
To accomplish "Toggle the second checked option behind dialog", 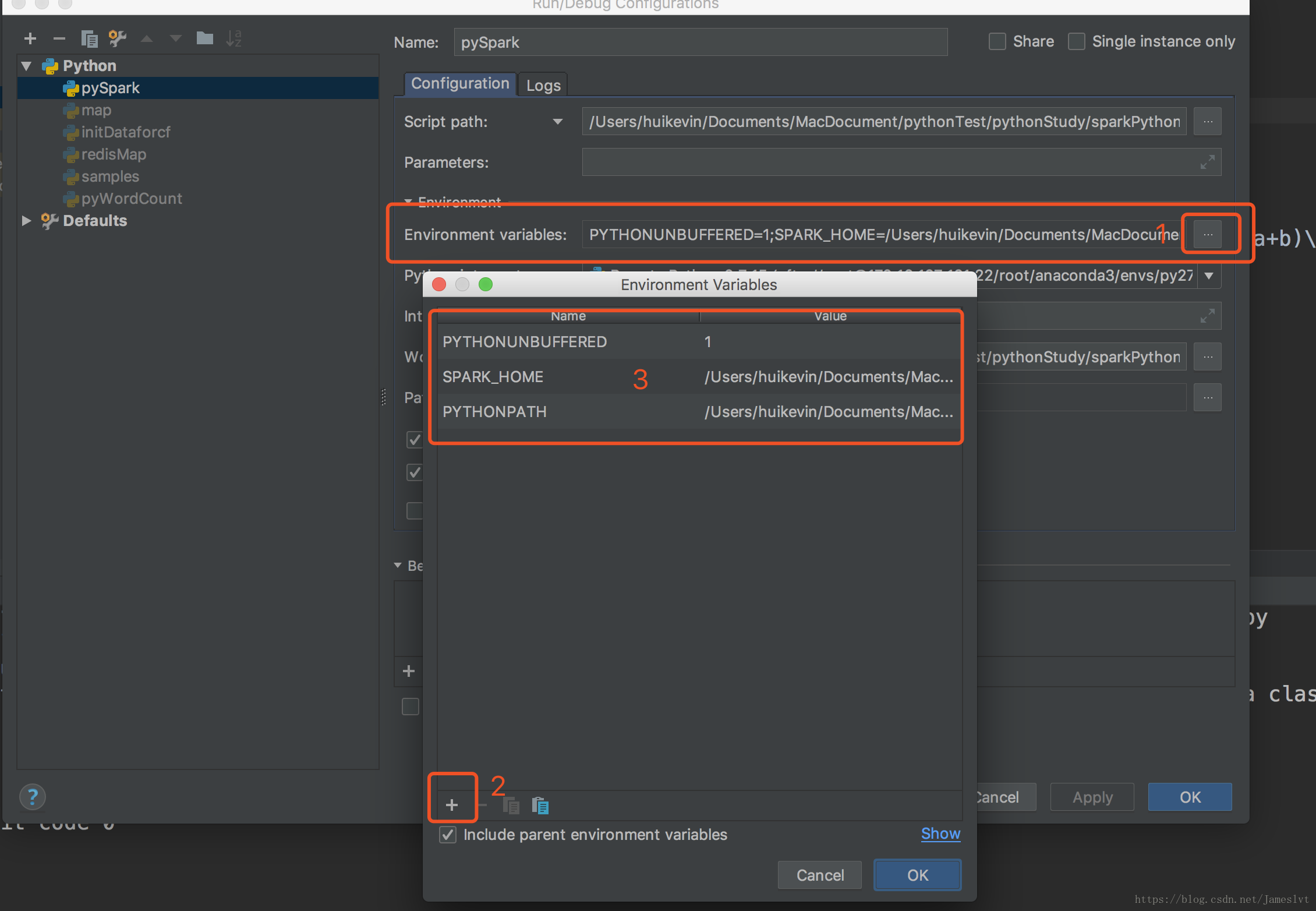I will 414,472.
